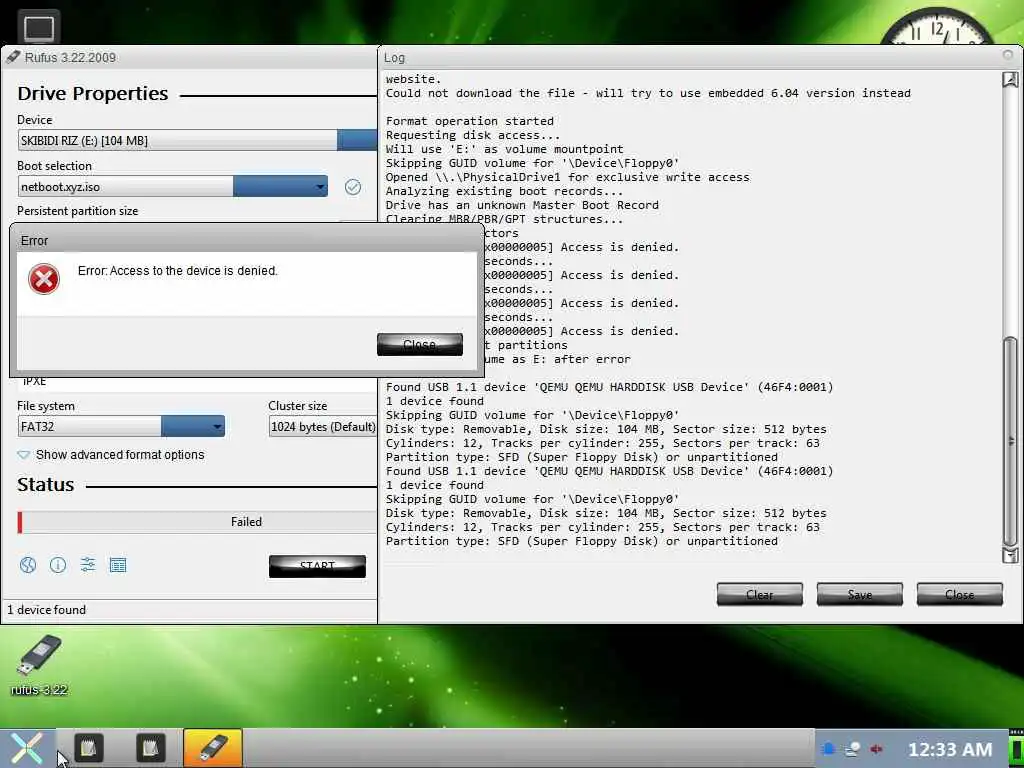The height and width of the screenshot is (768, 1024).
Task: Open the network tray icon
Action: [852, 749]
